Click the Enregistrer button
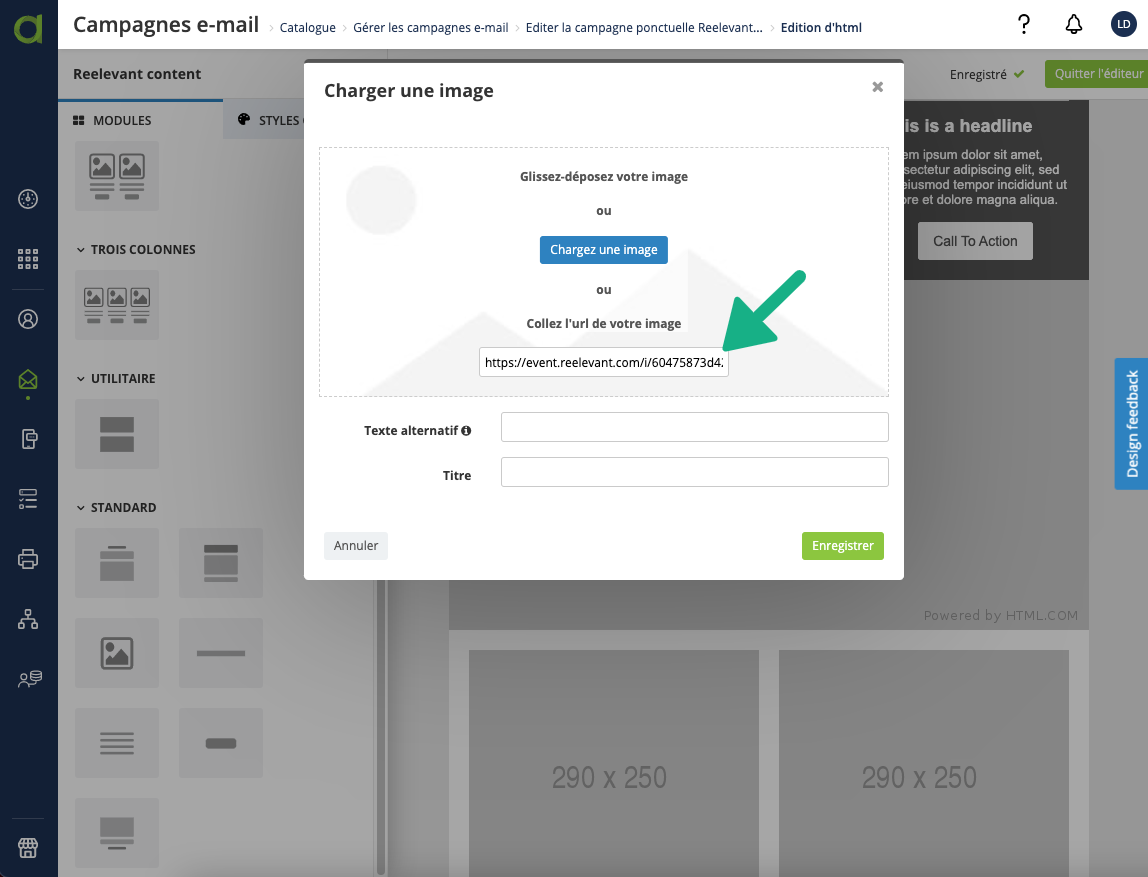 (x=843, y=545)
